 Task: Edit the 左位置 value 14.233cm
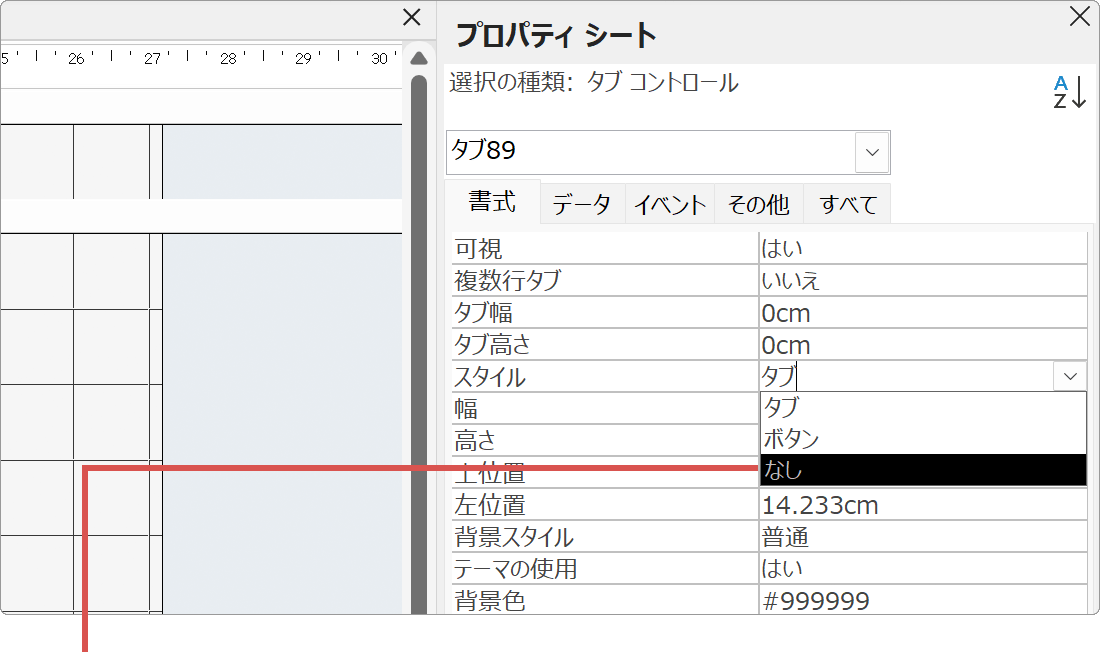[x=900, y=504]
